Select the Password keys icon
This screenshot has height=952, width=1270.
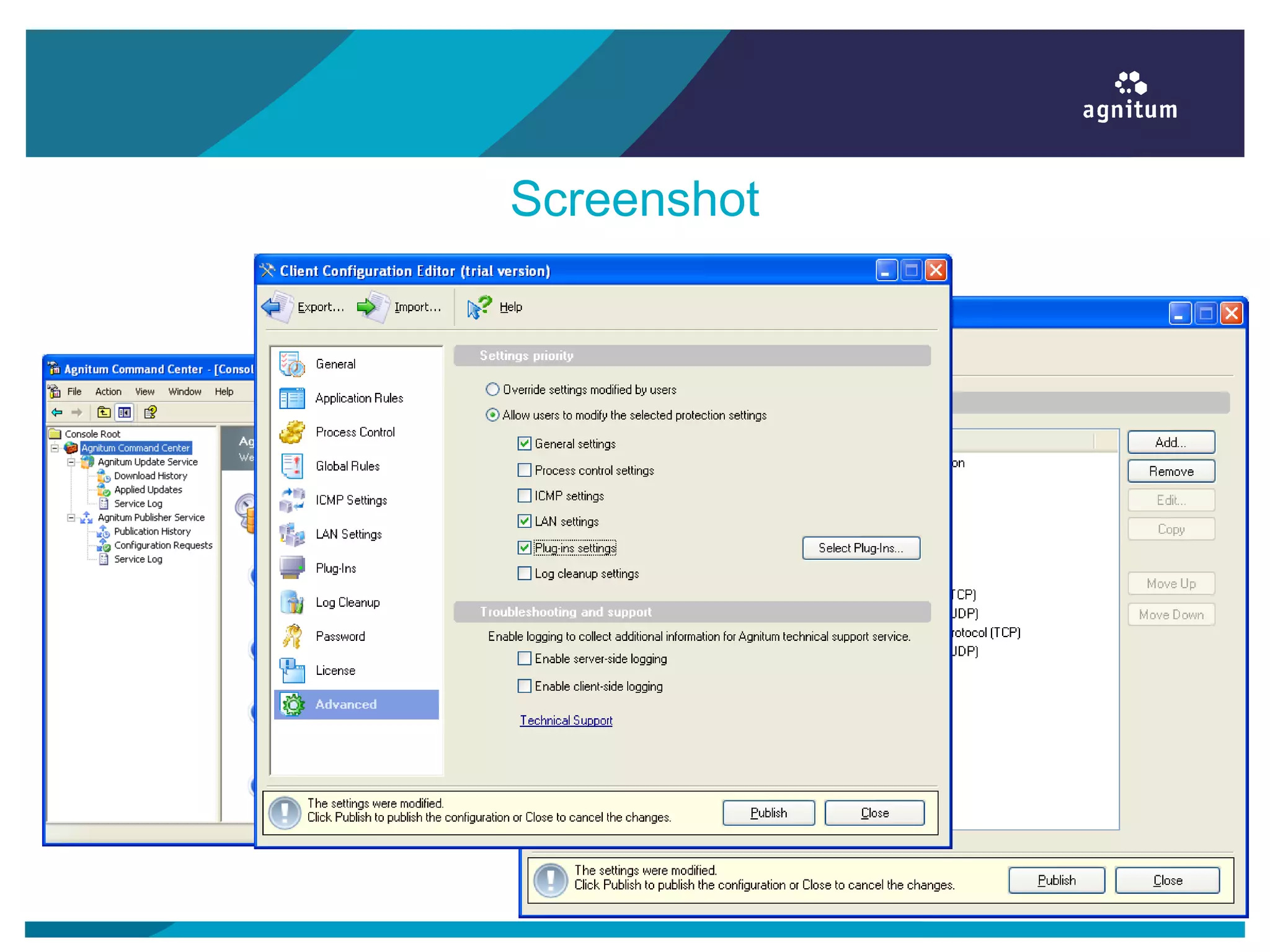click(292, 637)
